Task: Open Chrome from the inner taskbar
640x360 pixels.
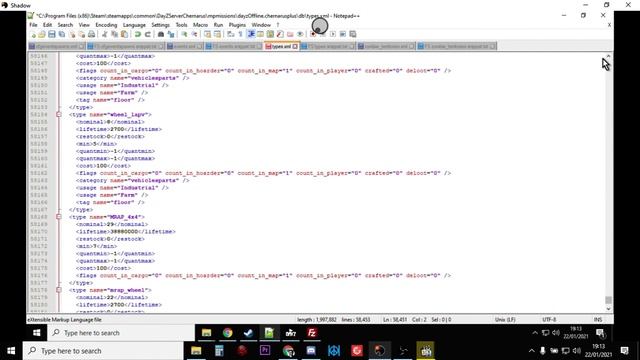Action: click(227, 333)
